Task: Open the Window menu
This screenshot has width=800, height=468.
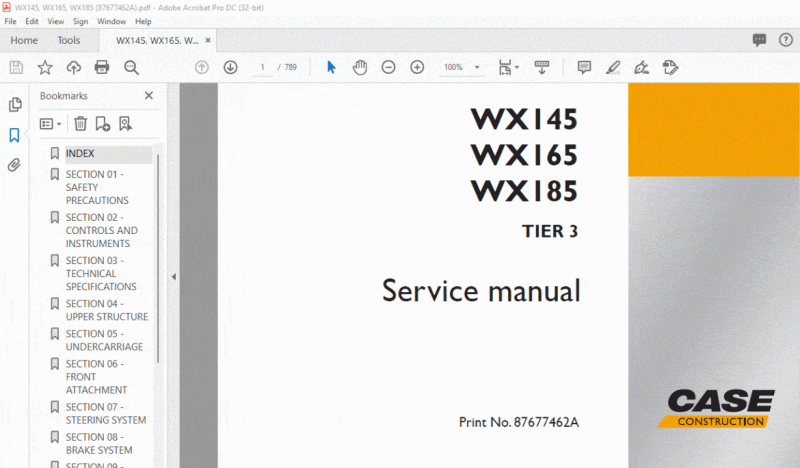Action: tap(111, 21)
